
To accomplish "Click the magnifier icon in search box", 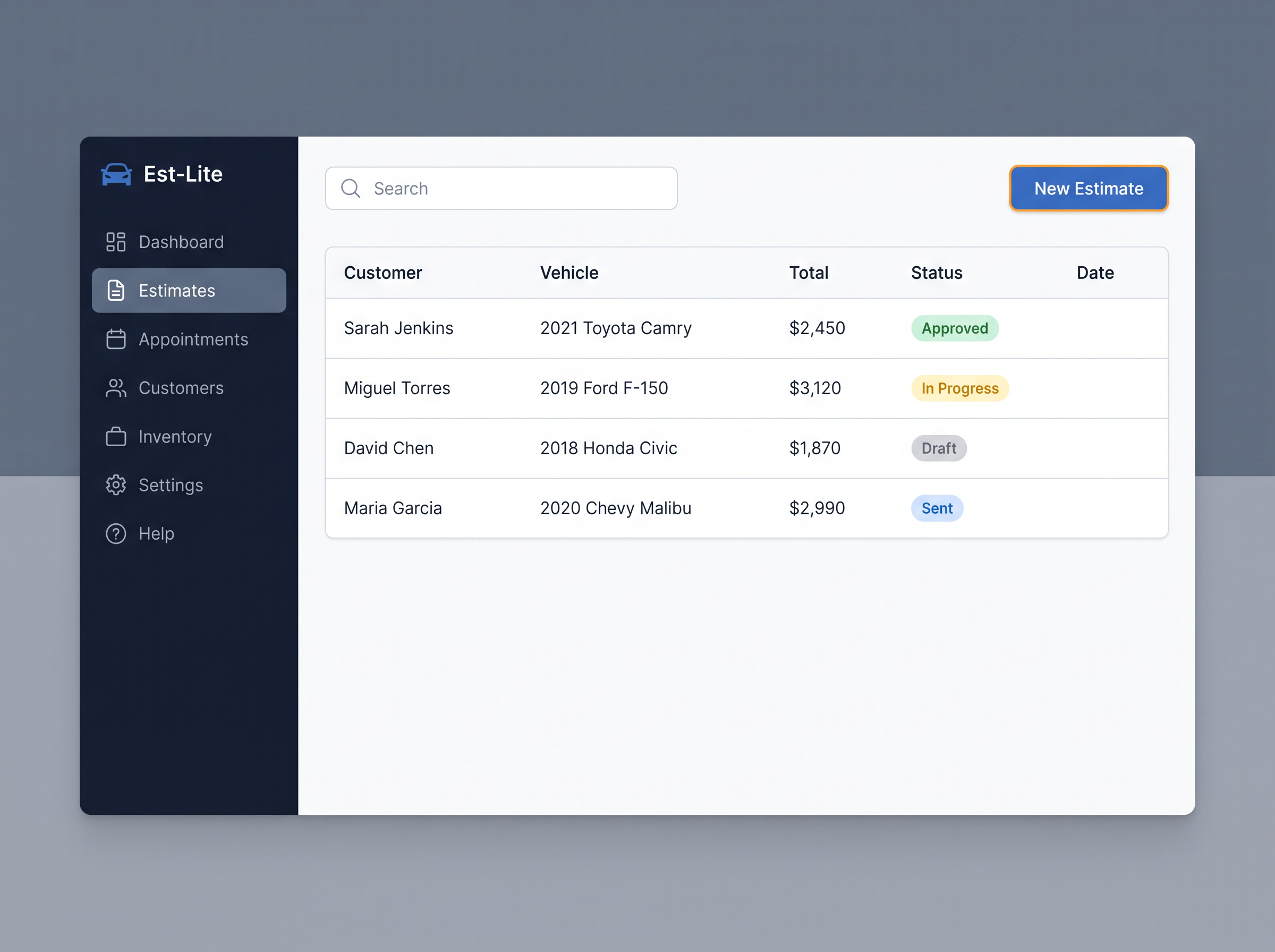I will (350, 189).
